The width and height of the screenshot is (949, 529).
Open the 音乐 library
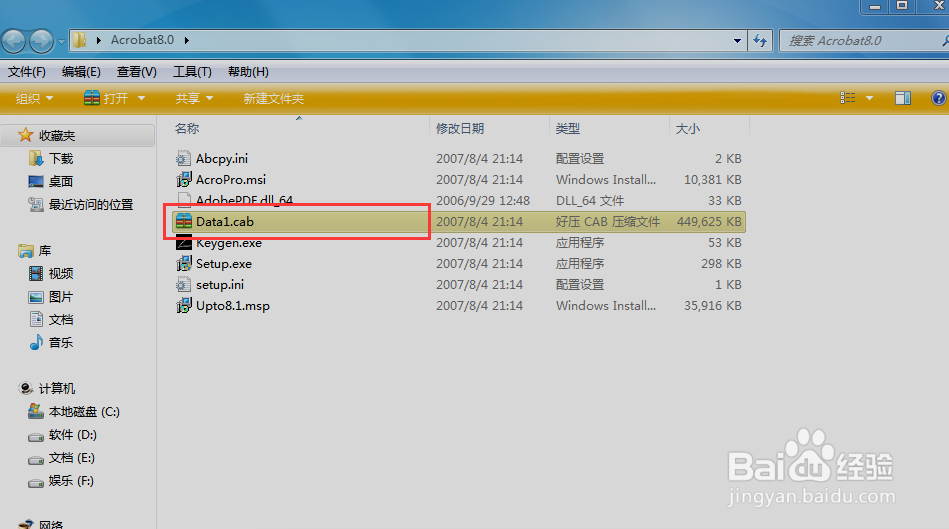click(x=61, y=343)
